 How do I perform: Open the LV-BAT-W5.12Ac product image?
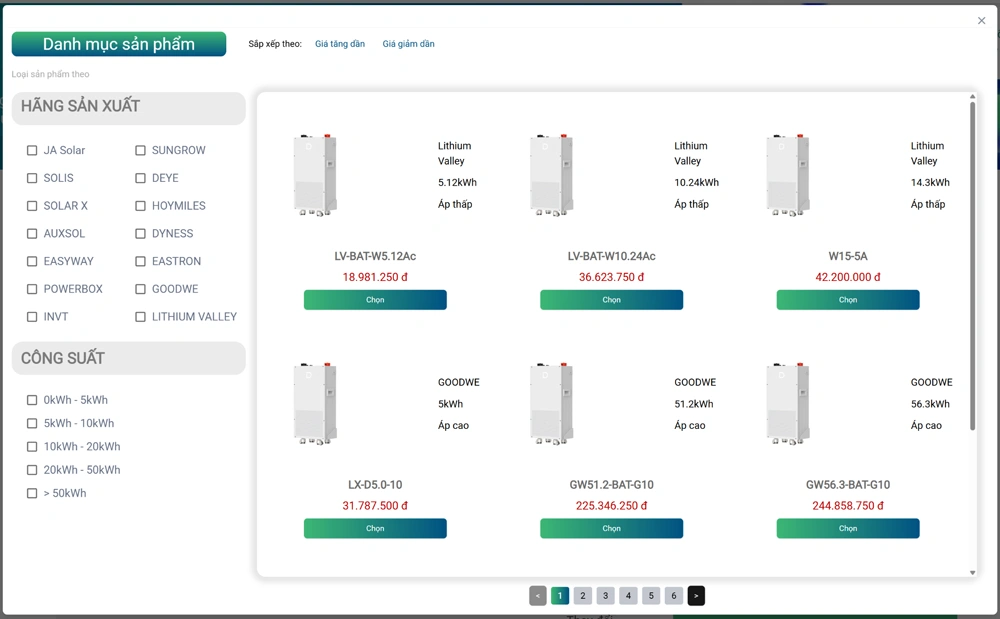click(315, 175)
